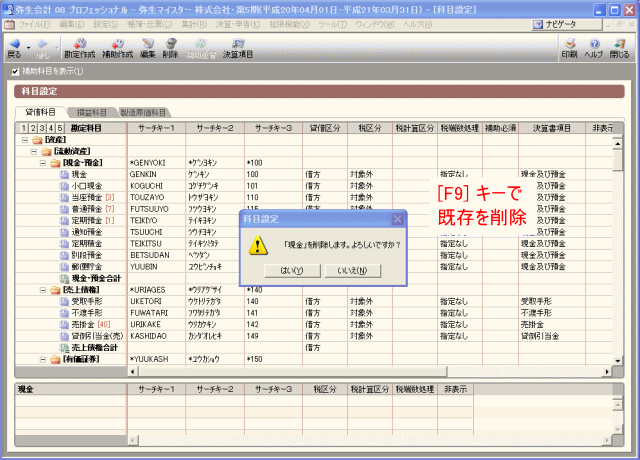Select the 売掛金 account icon
640x460 pixels.
click(64, 324)
